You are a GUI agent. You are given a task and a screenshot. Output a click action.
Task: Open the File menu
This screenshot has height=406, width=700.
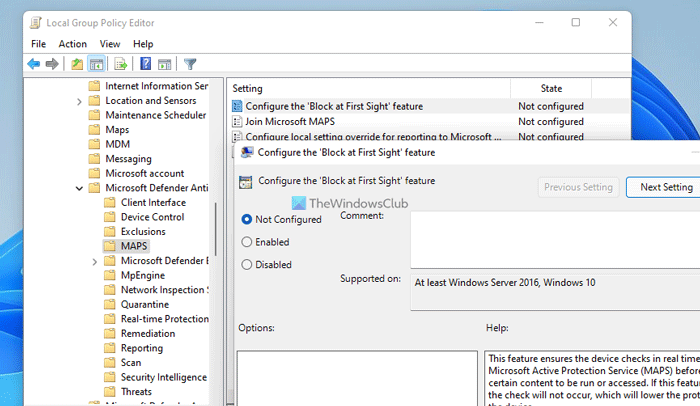[38, 44]
